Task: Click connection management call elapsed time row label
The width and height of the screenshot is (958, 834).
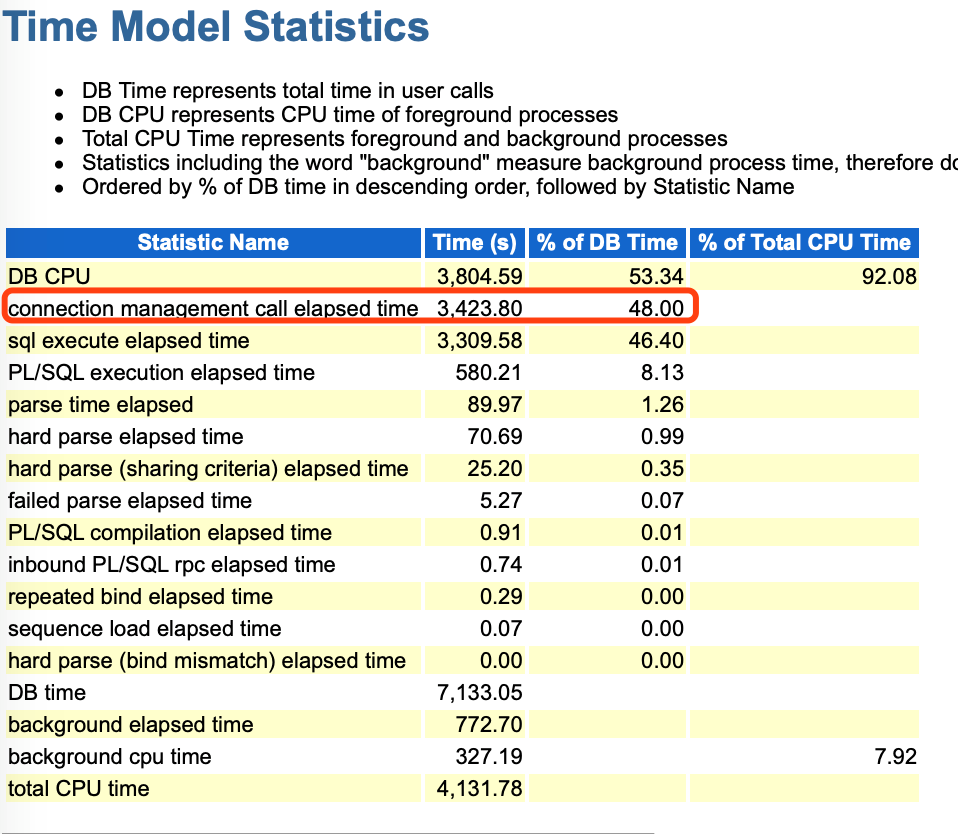Action: [213, 309]
